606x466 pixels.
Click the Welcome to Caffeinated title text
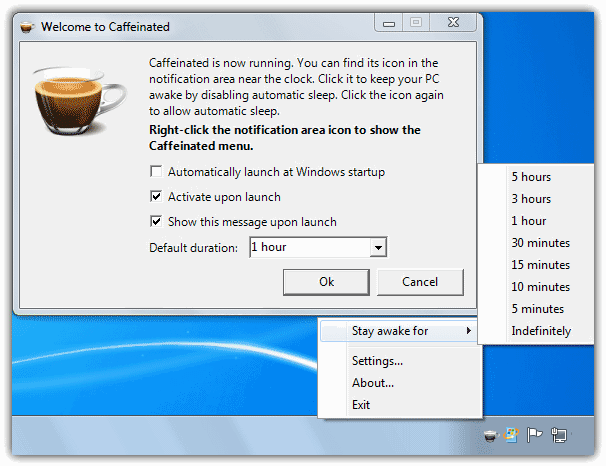(x=105, y=27)
